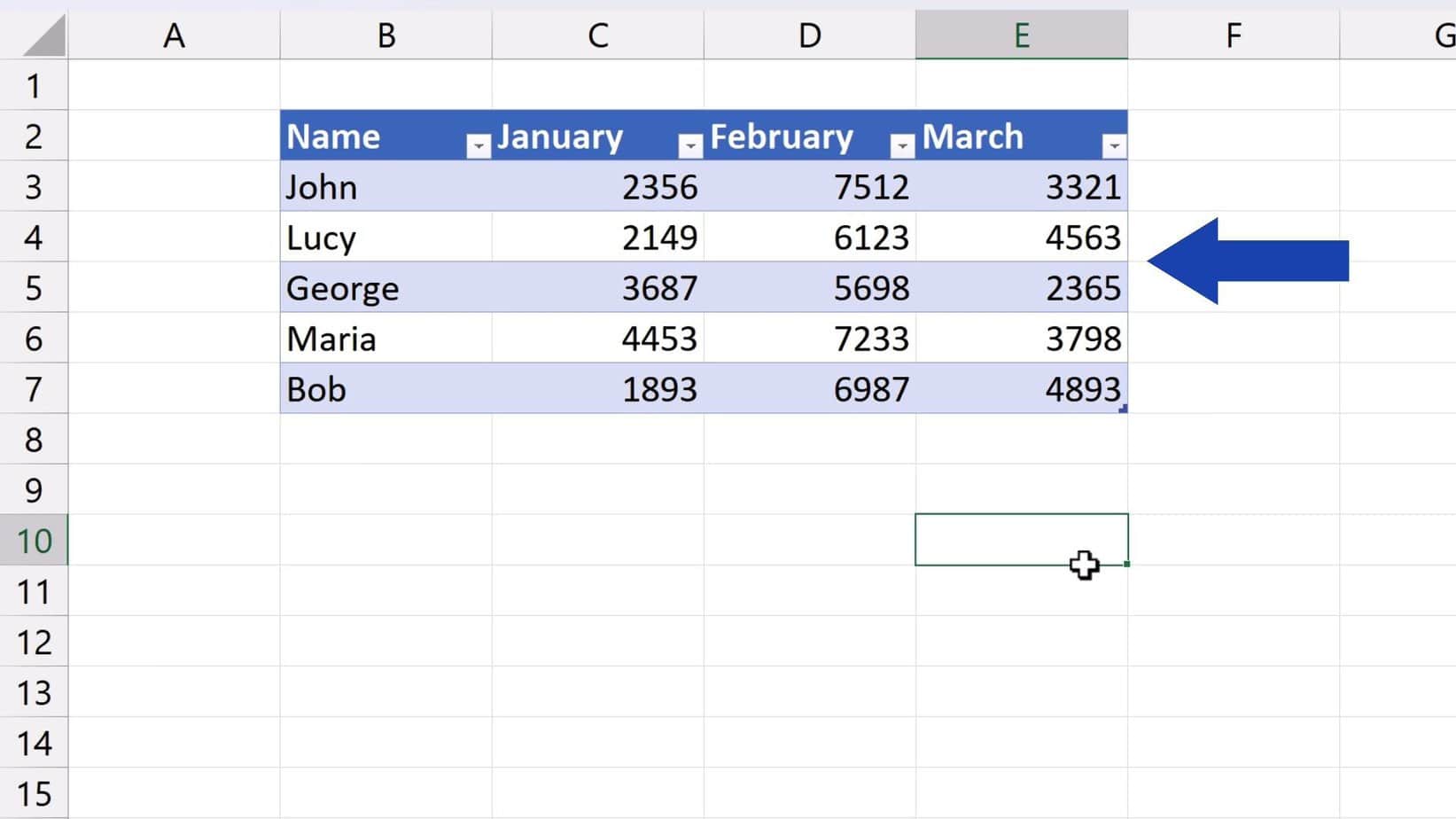The height and width of the screenshot is (819, 1456).
Task: Select column F header
Action: pos(1234,35)
